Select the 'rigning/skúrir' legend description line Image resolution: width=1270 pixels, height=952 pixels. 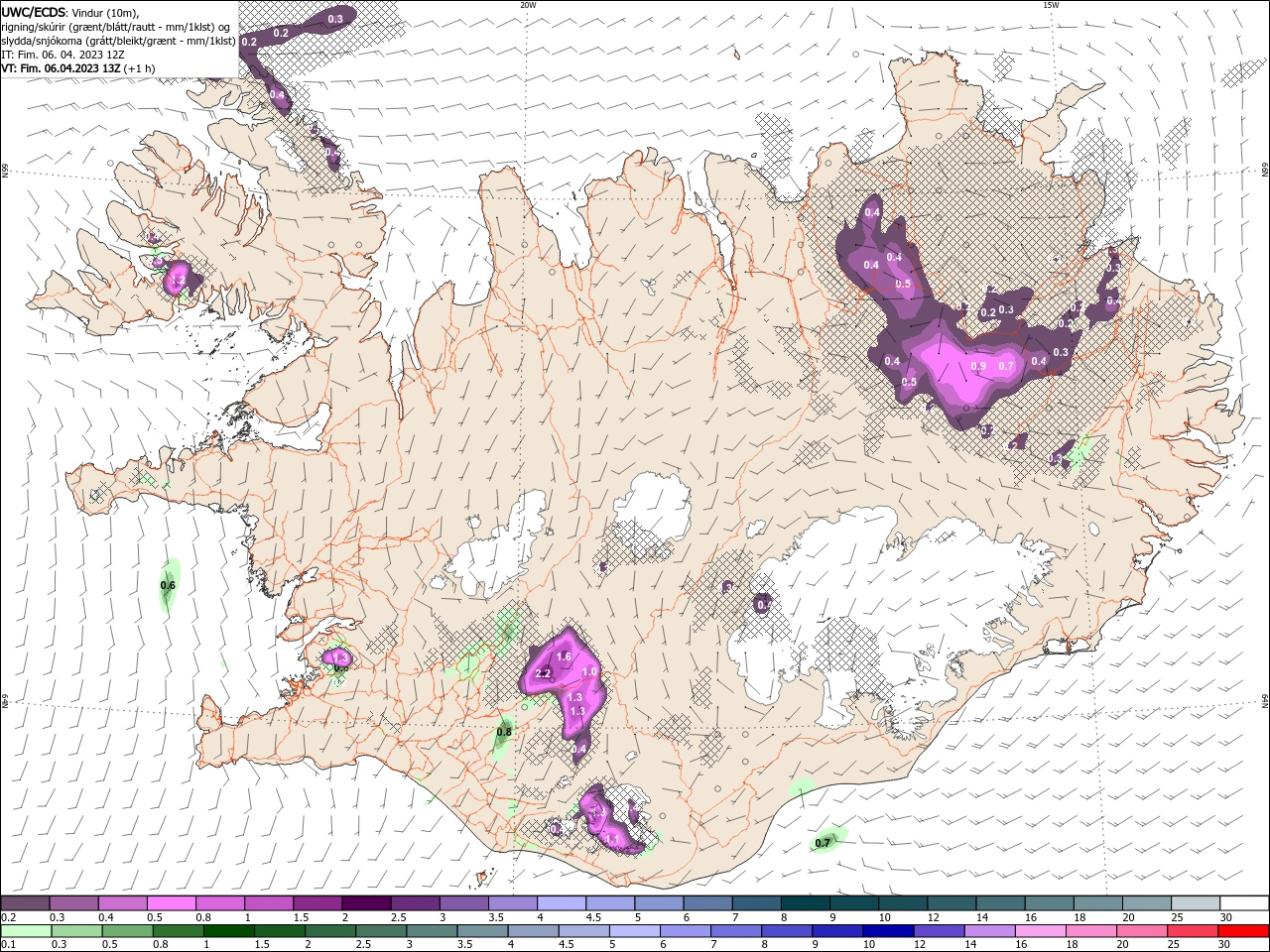pyautogui.click(x=116, y=26)
